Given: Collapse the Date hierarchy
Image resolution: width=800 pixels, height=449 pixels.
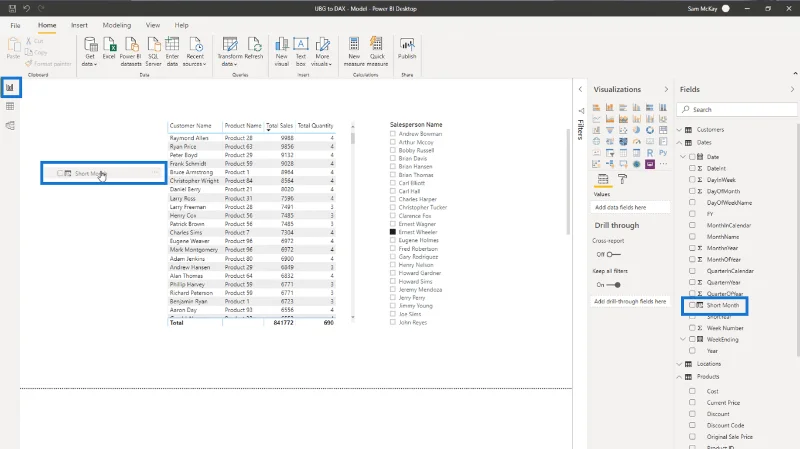Looking at the screenshot, I should pyautogui.click(x=684, y=157).
